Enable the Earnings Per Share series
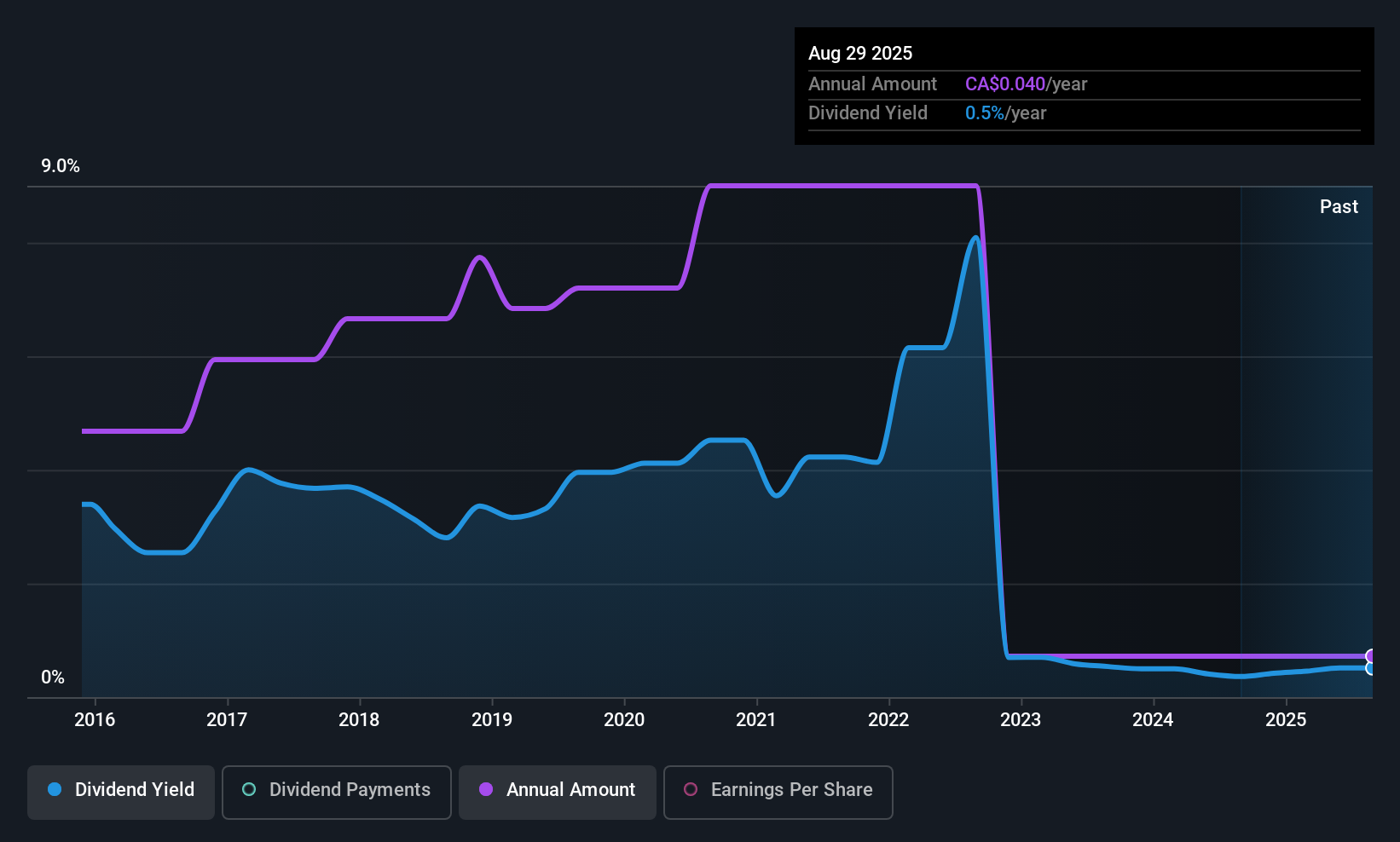The width and height of the screenshot is (1400, 842). click(777, 790)
